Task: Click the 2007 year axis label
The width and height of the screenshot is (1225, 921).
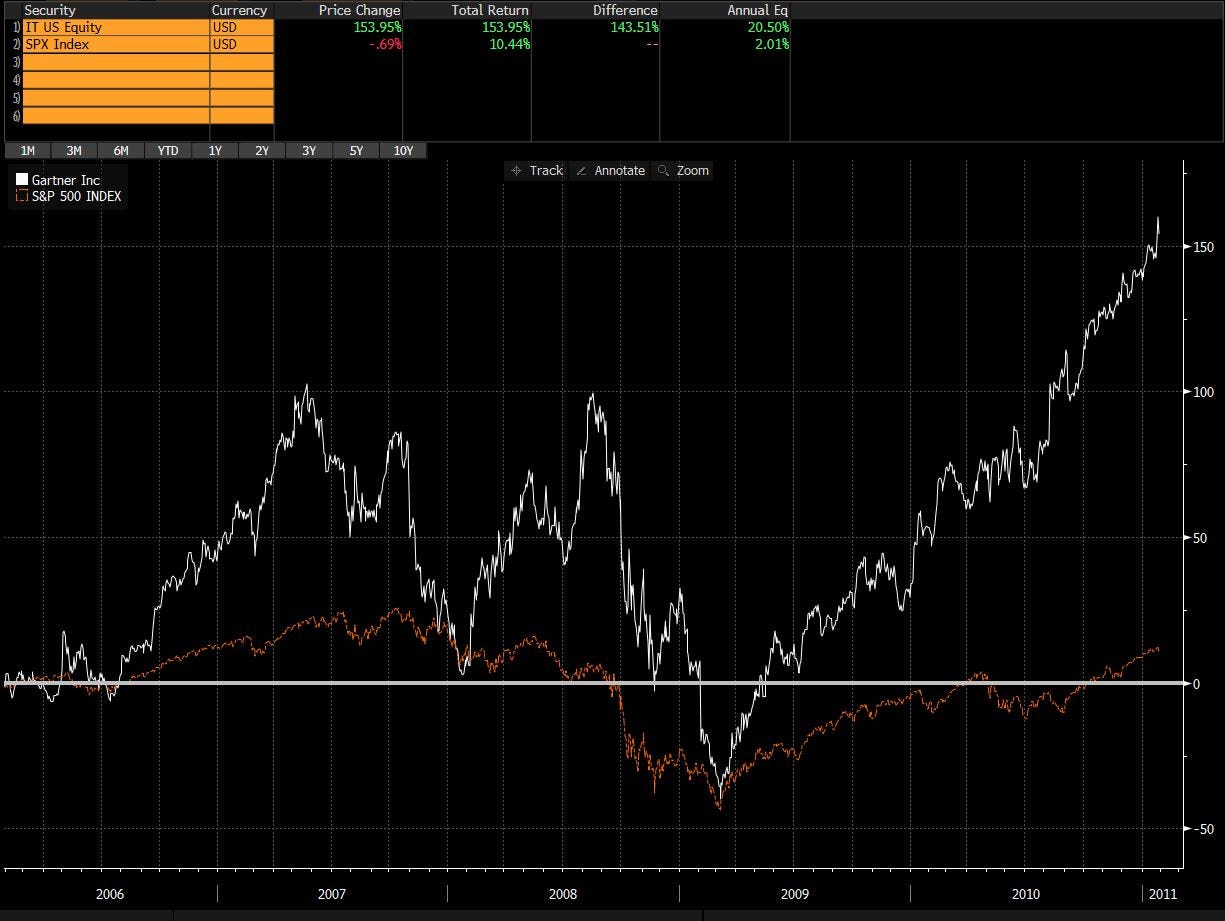Action: [x=332, y=893]
